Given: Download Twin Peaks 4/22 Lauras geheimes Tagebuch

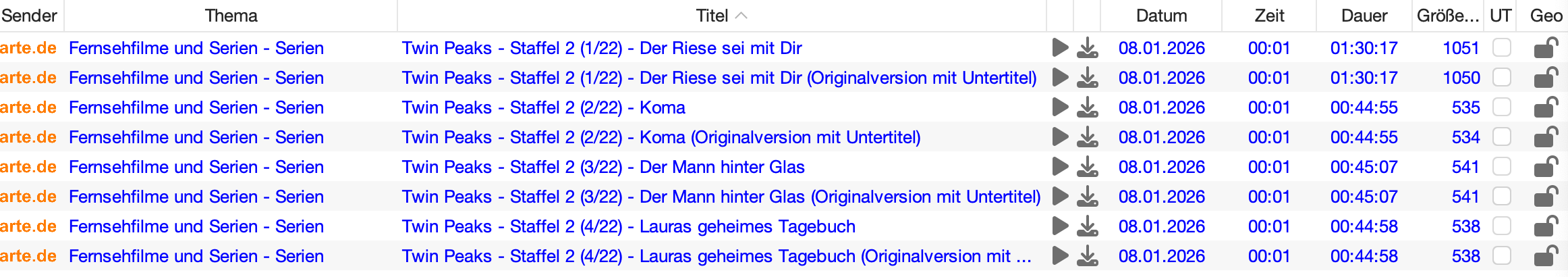Looking at the screenshot, I should (1087, 227).
